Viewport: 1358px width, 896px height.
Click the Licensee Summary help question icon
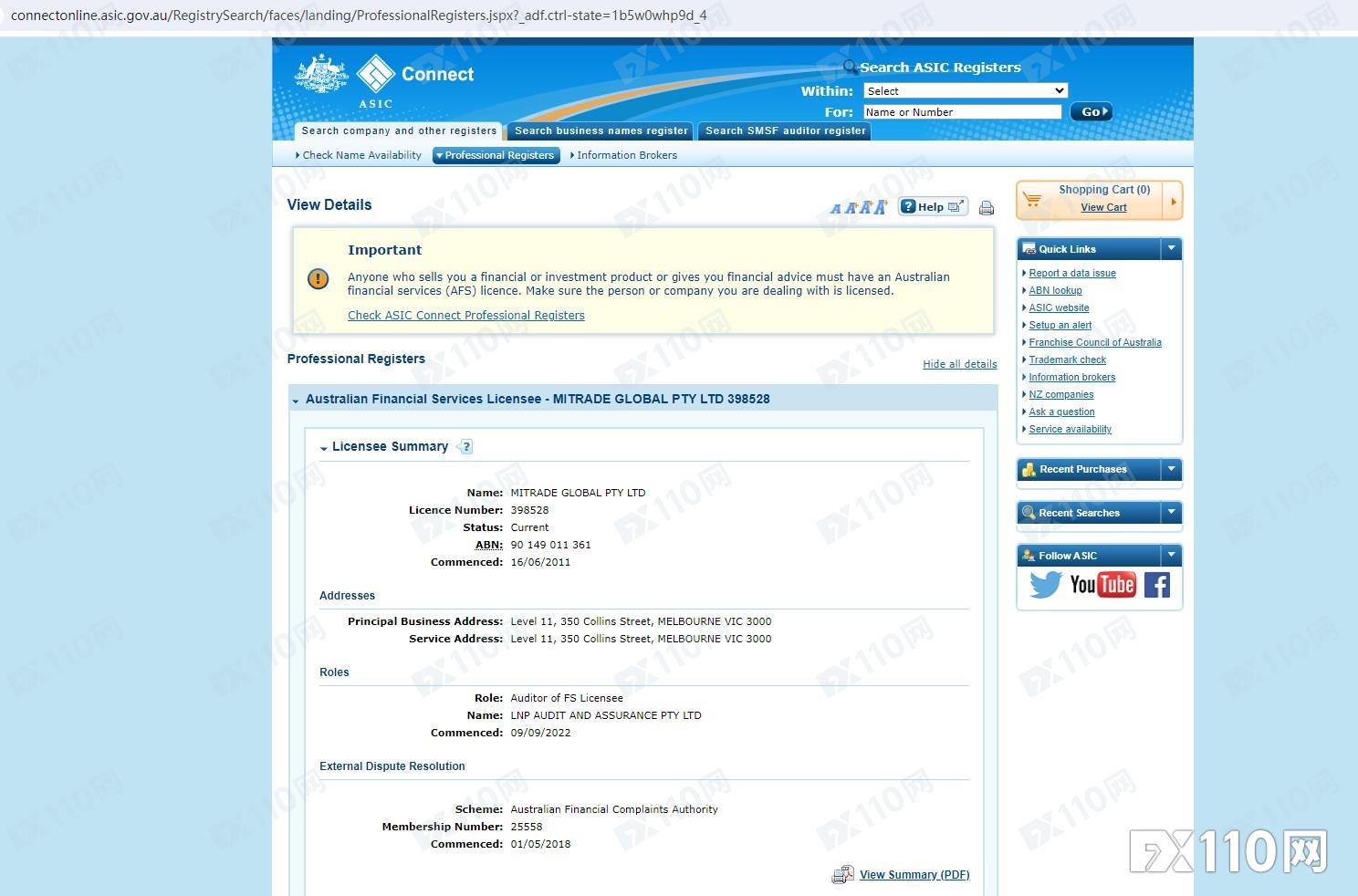coord(465,447)
